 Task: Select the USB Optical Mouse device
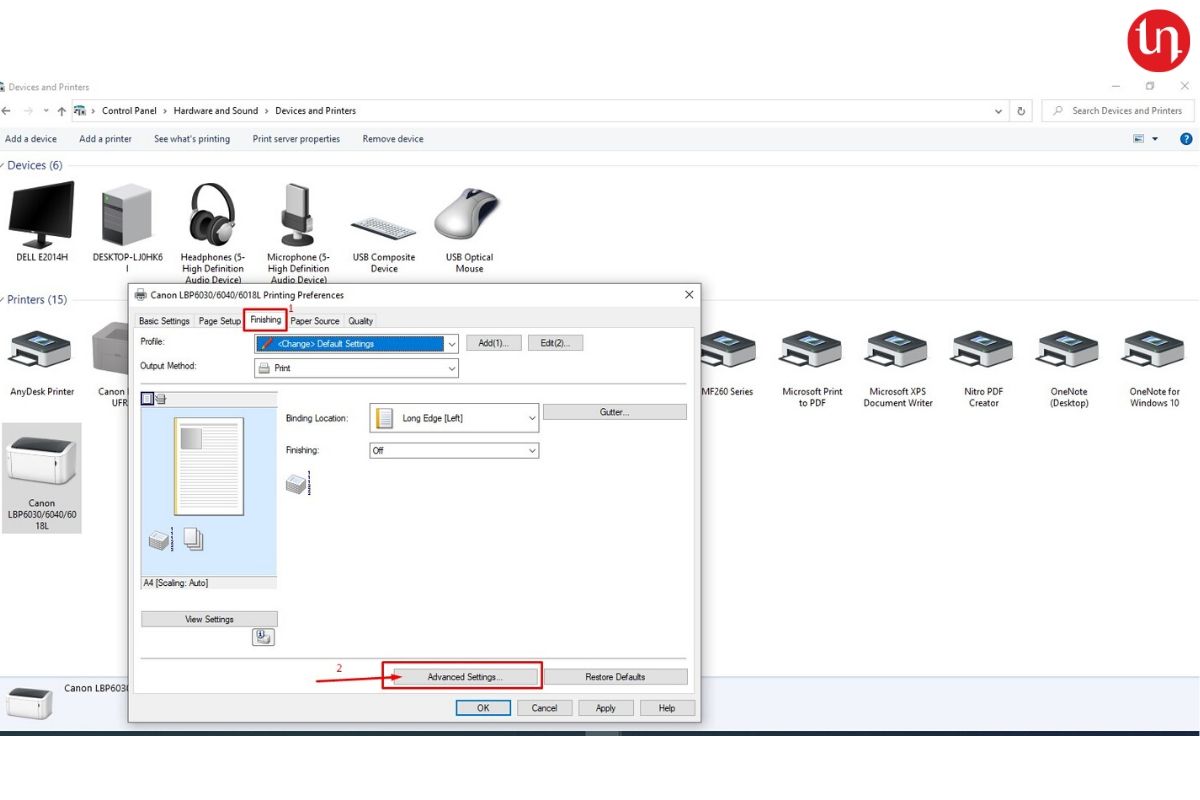tap(469, 230)
